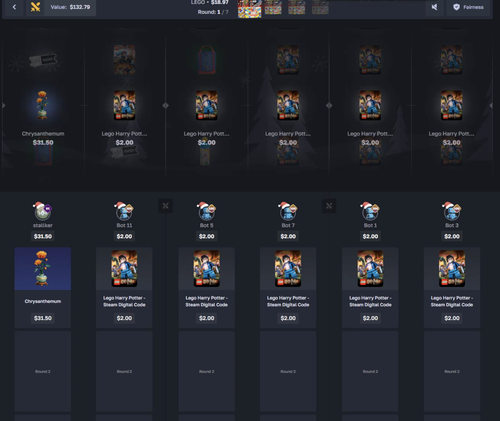Open Bot 11's avatar
The height and width of the screenshot is (421, 500).
tap(124, 211)
